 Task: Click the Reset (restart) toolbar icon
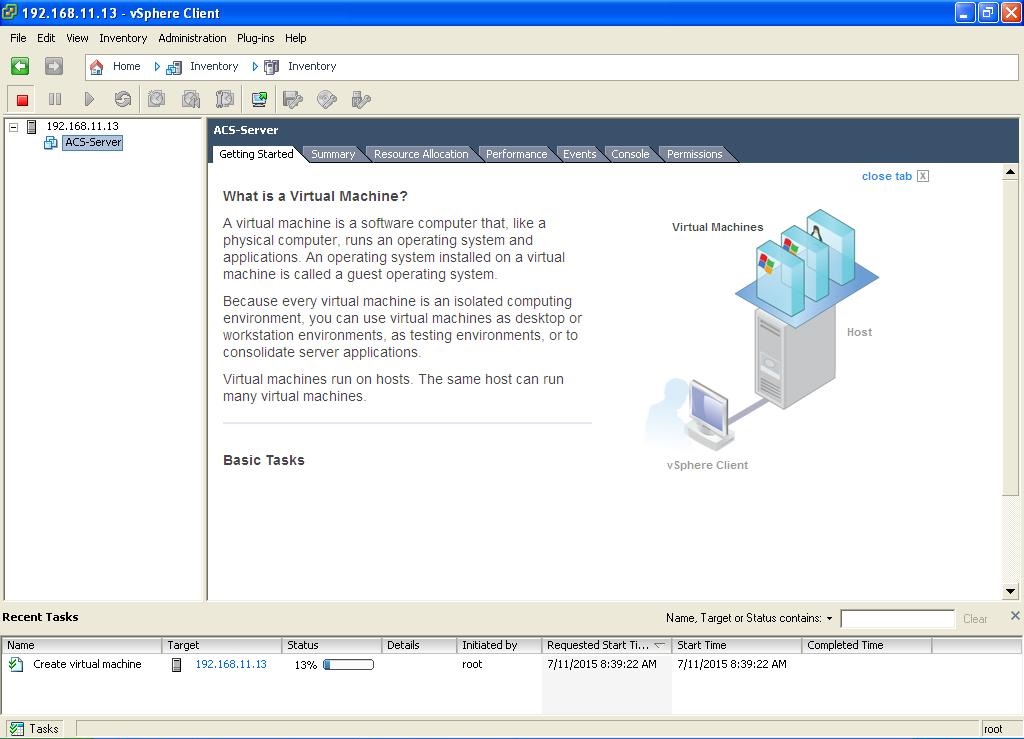coord(123,99)
